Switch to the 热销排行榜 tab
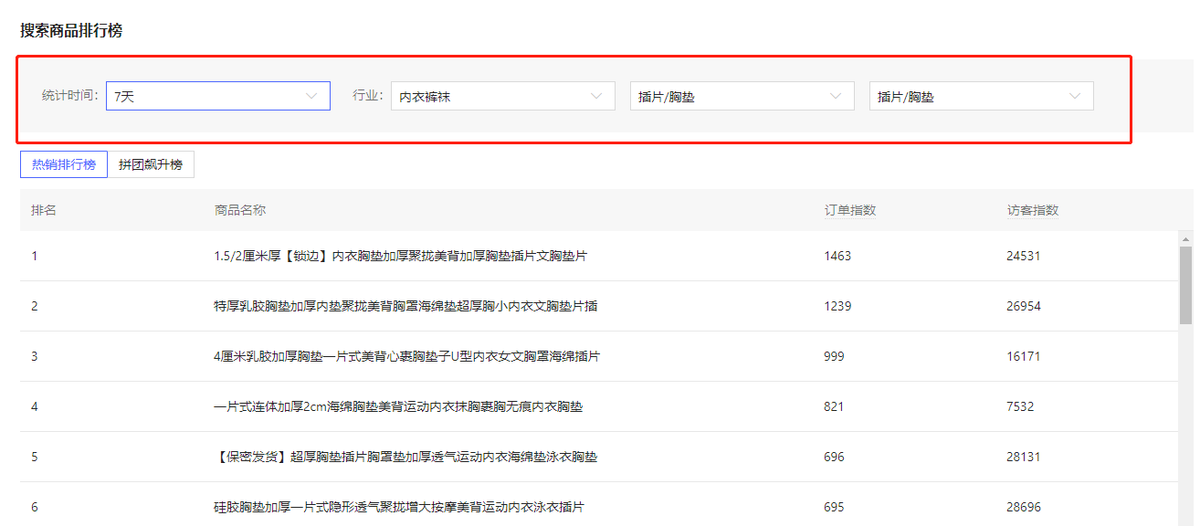 coord(64,165)
